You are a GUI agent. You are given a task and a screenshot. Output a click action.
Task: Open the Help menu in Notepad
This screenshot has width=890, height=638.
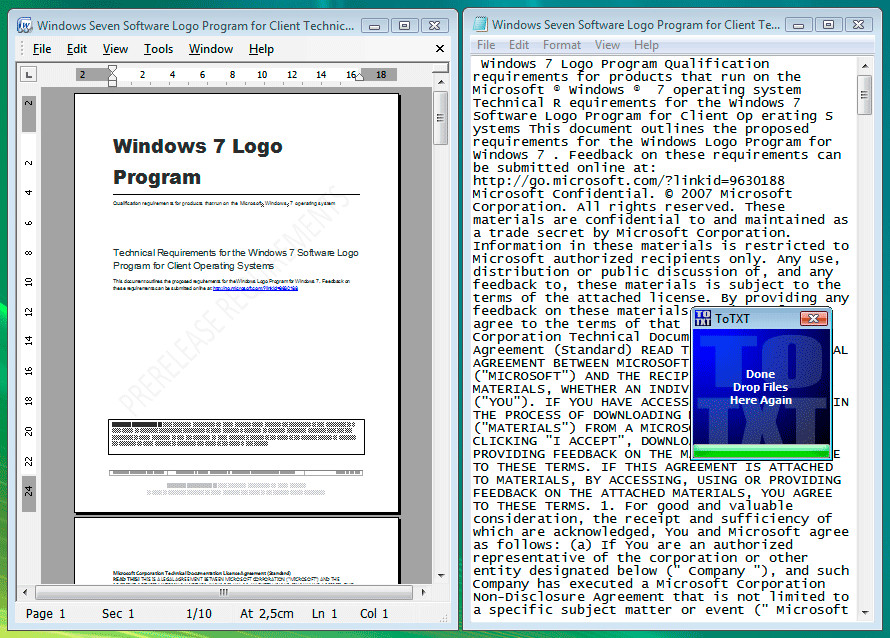click(x=646, y=45)
